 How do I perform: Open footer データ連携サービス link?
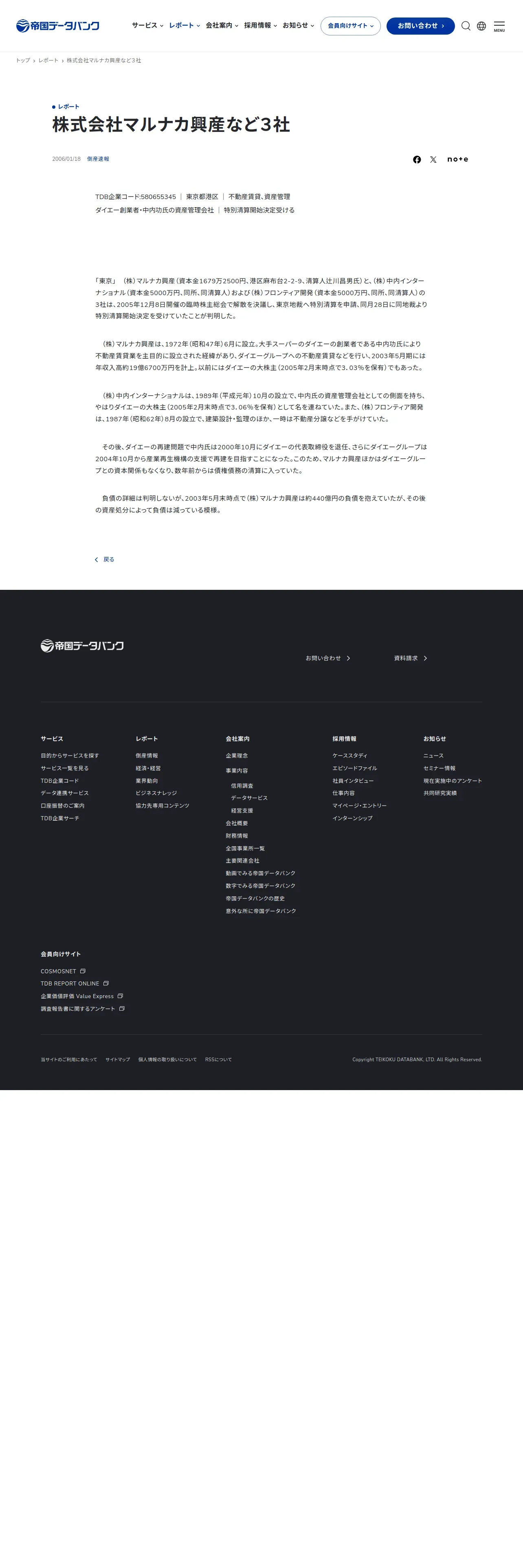point(64,793)
